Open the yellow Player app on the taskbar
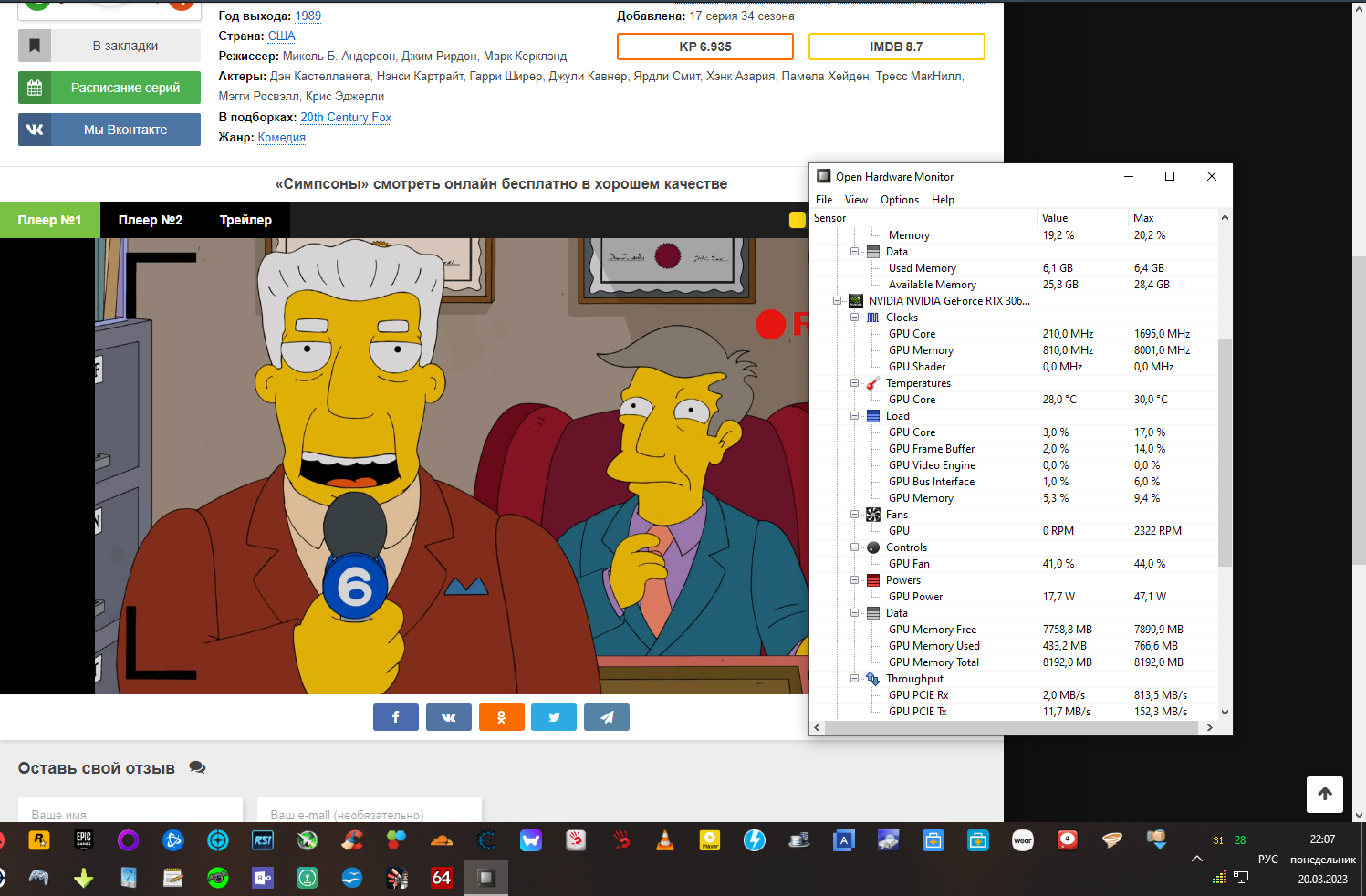 coord(710,840)
